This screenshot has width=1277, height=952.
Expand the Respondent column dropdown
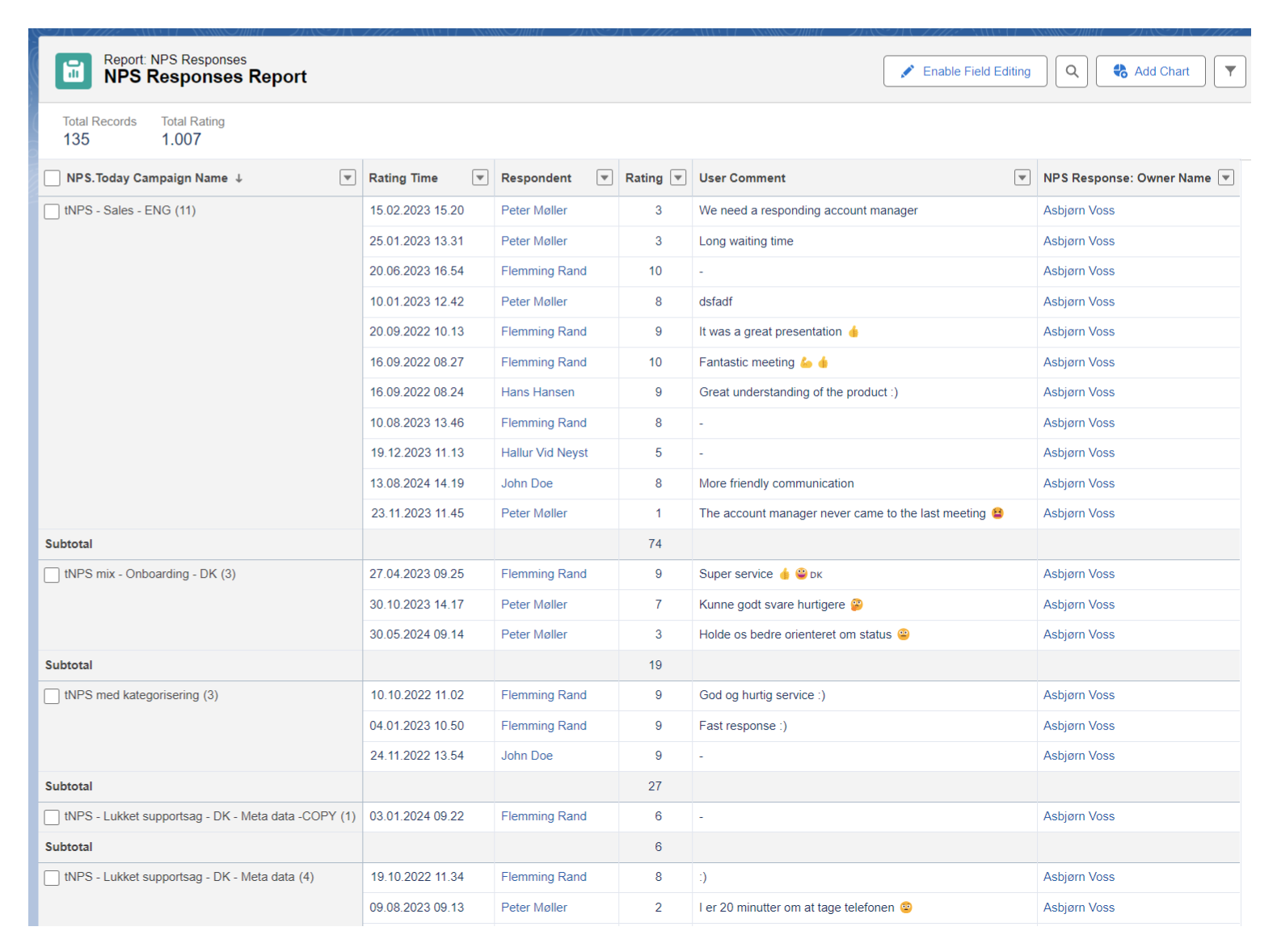pos(604,178)
